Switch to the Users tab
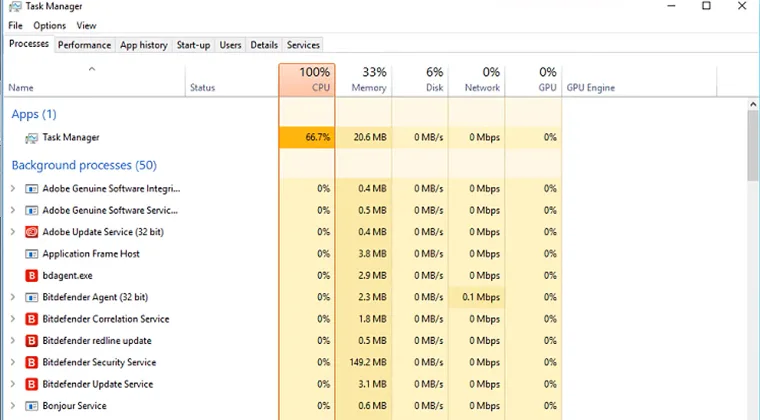760x420 pixels. [x=230, y=45]
